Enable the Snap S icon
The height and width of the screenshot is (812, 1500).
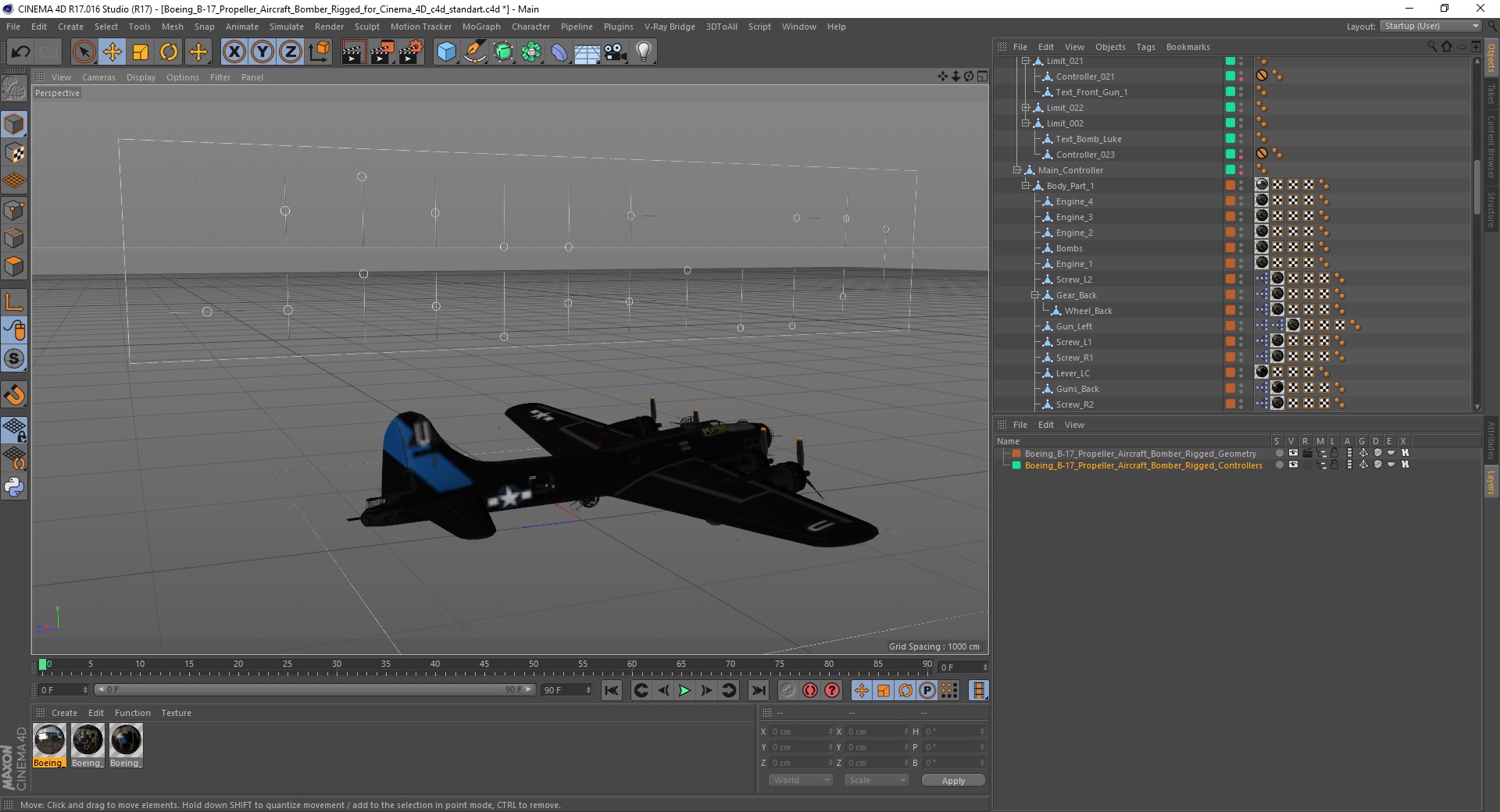[x=14, y=358]
